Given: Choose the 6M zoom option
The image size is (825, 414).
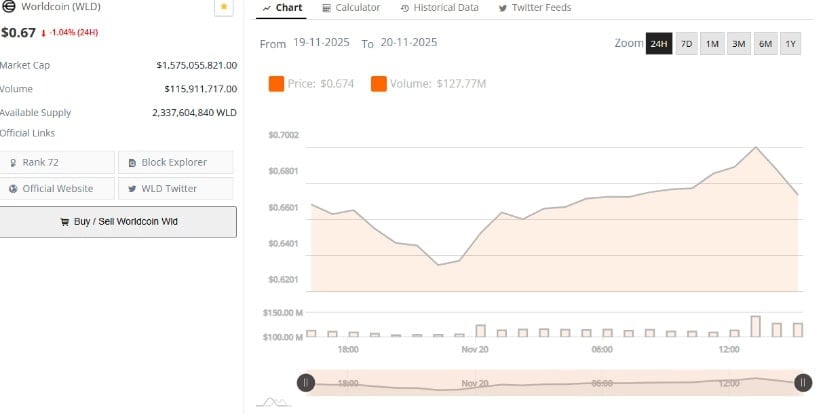Looking at the screenshot, I should [764, 45].
